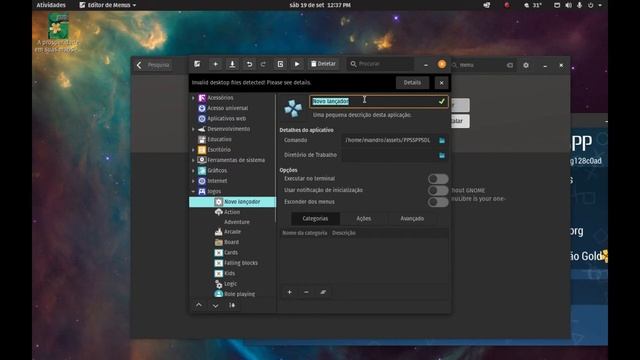Switch to the Avançado tab
640x360 pixels.
point(412,219)
